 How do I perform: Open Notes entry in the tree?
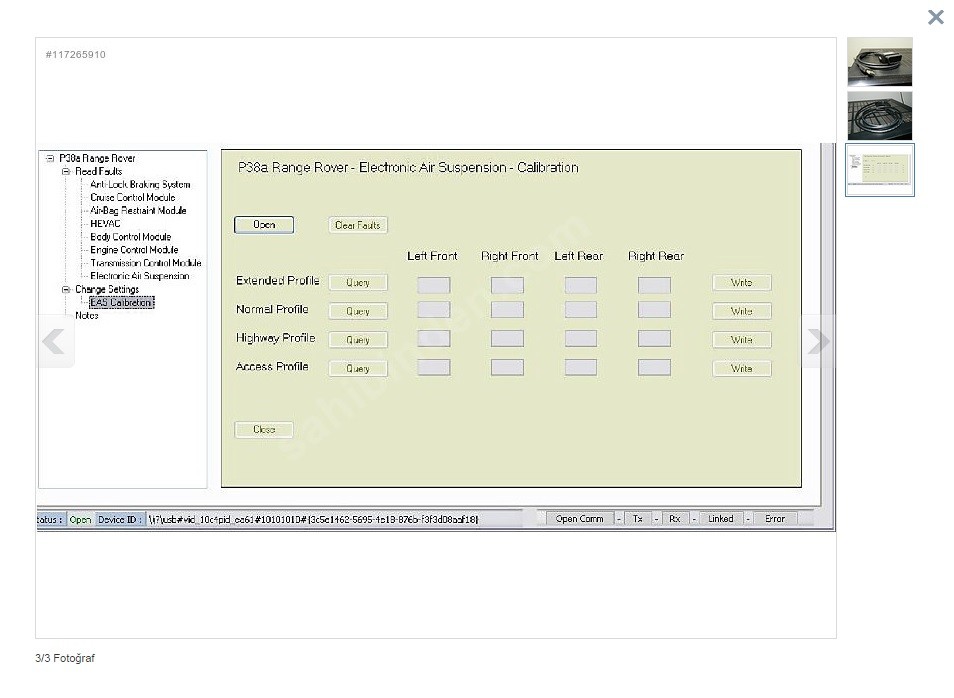click(87, 315)
